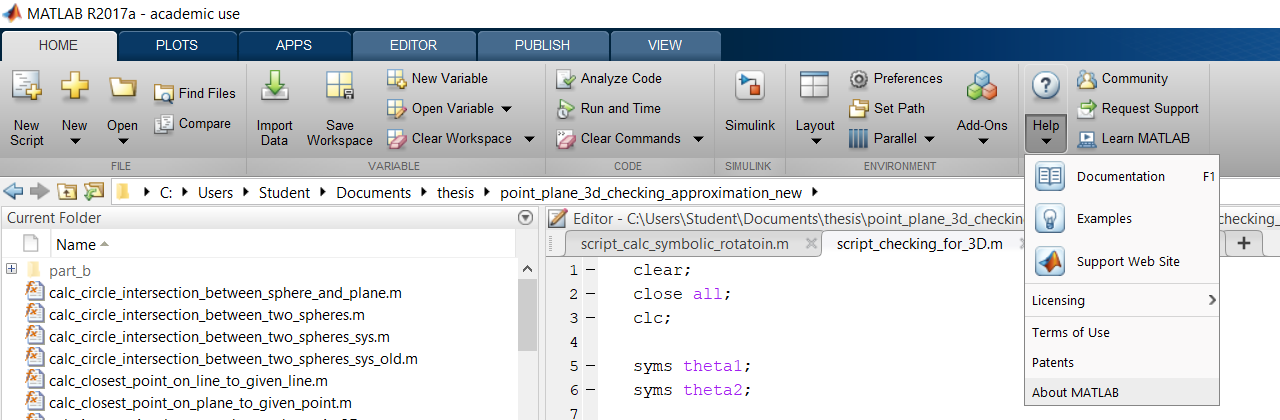
Task: Click the Import Data icon
Action: pyautogui.click(x=274, y=88)
